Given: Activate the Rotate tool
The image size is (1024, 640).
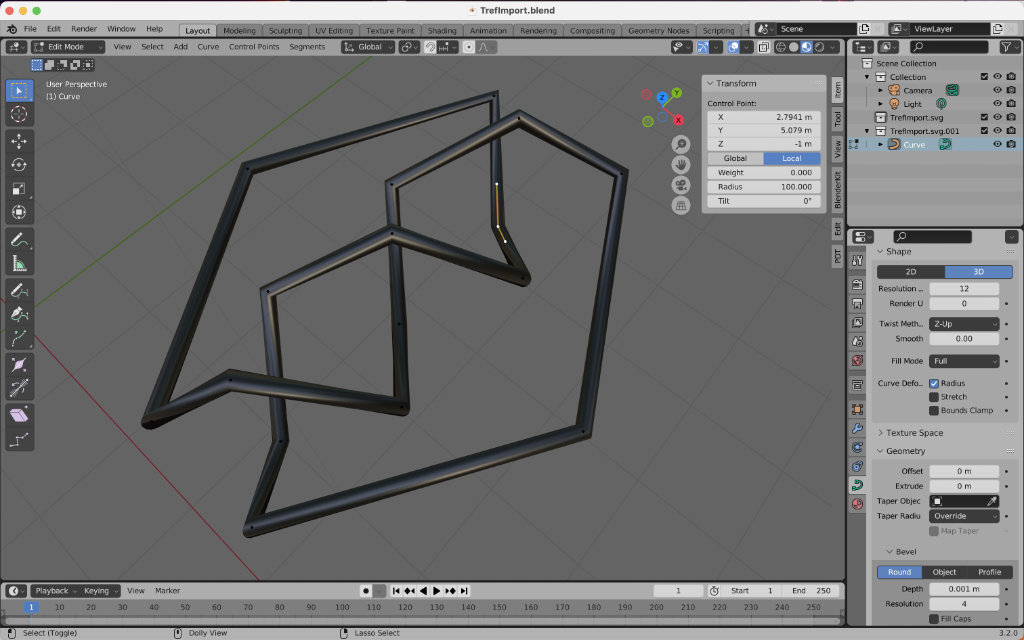Looking at the screenshot, I should 19,164.
